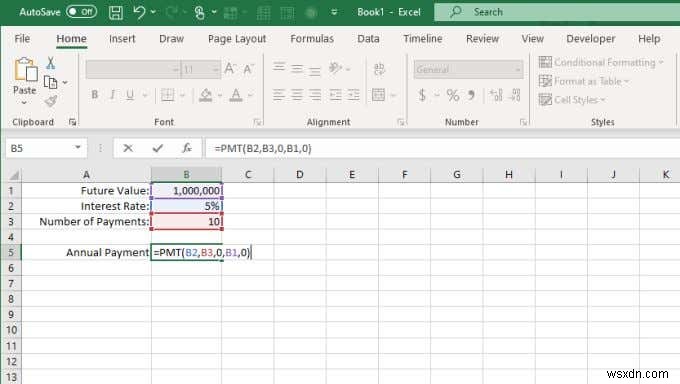The width and height of the screenshot is (680, 384).
Task: Click the Search box in title bar
Action: tap(557, 12)
